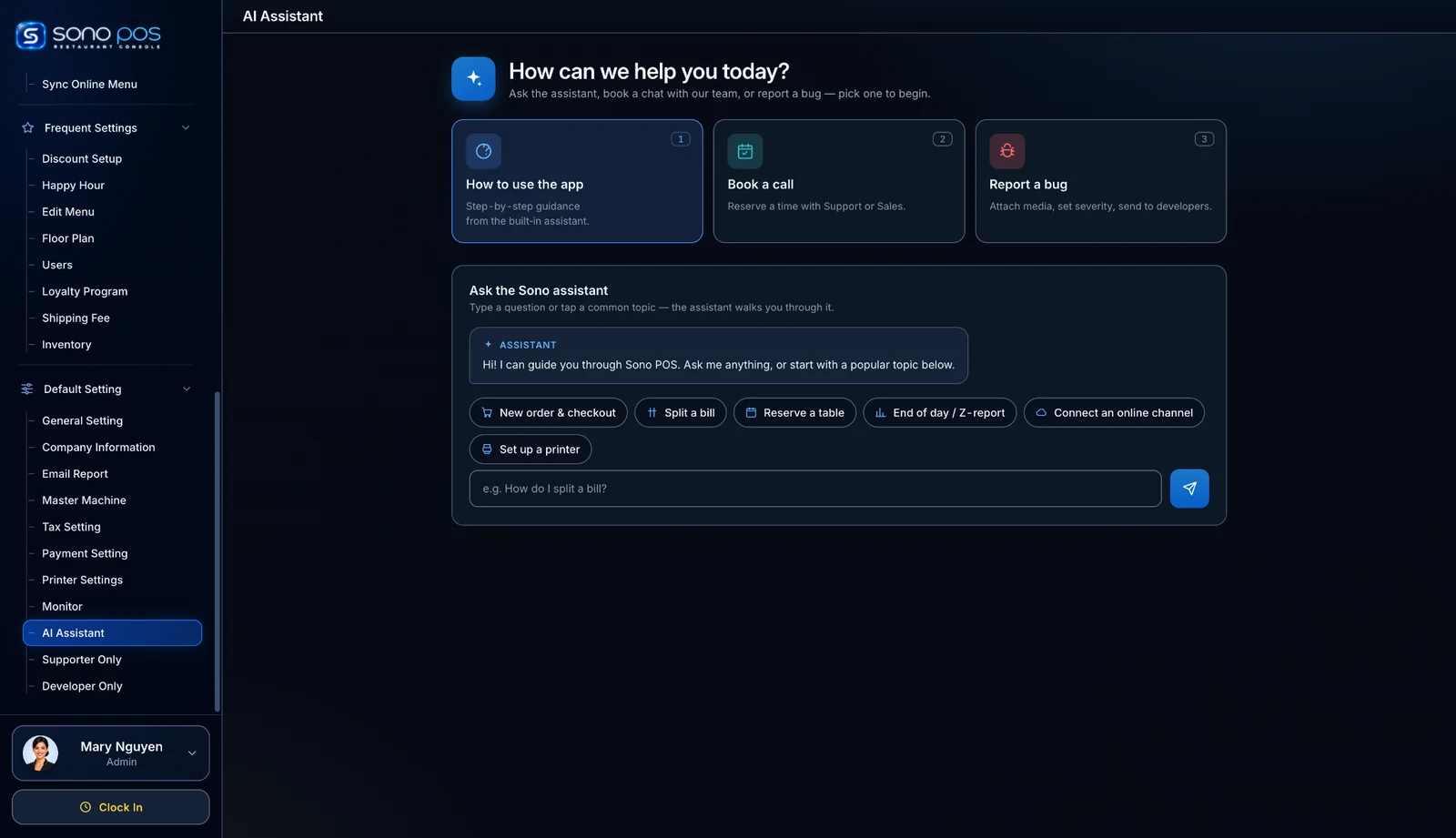Select the AI Assistant menu item
This screenshot has height=838, width=1456.
click(112, 633)
